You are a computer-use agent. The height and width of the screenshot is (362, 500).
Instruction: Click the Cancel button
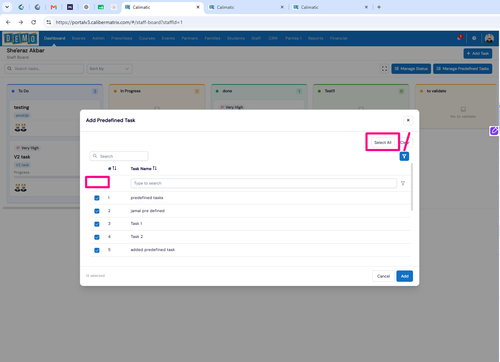(383, 276)
